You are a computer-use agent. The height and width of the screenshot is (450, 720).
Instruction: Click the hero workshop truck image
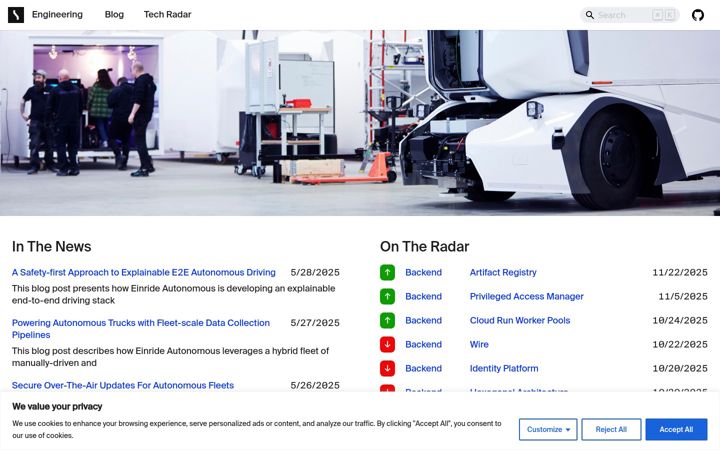360,123
